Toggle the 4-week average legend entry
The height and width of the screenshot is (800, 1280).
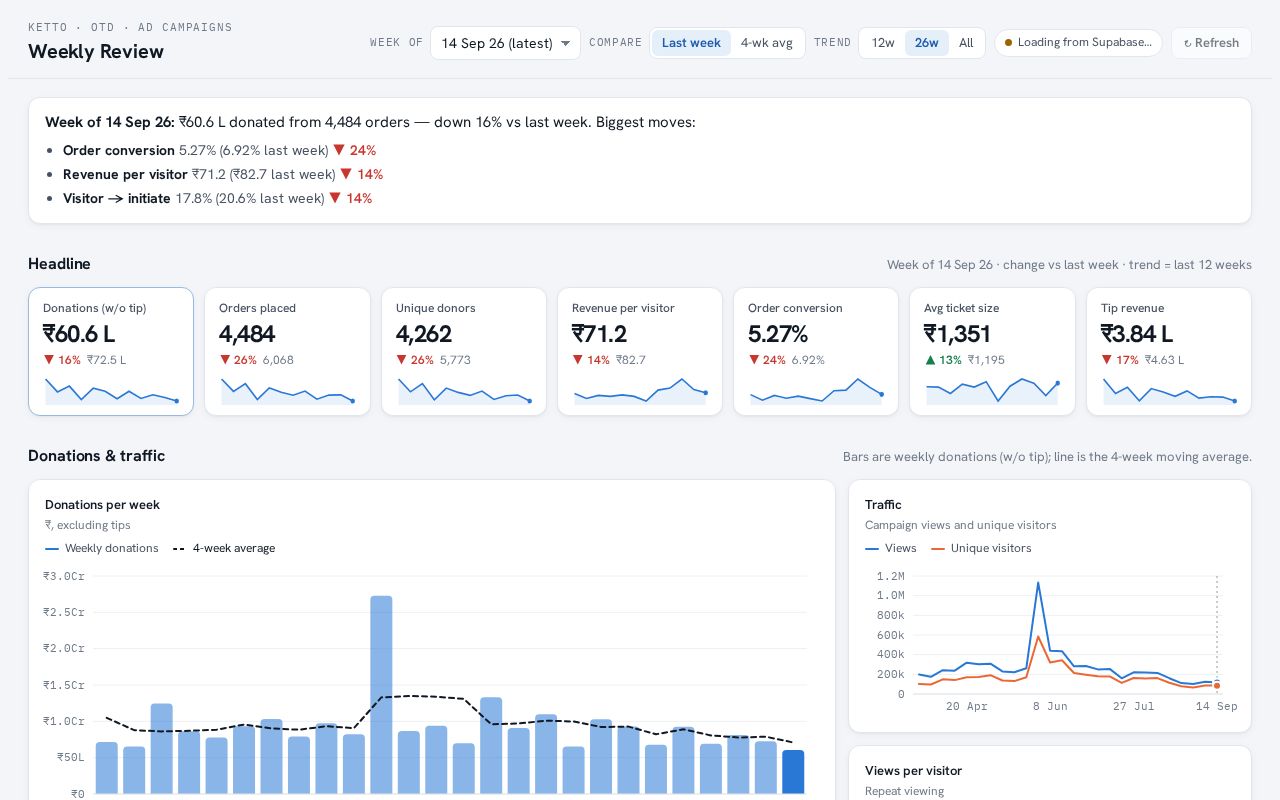(x=224, y=548)
